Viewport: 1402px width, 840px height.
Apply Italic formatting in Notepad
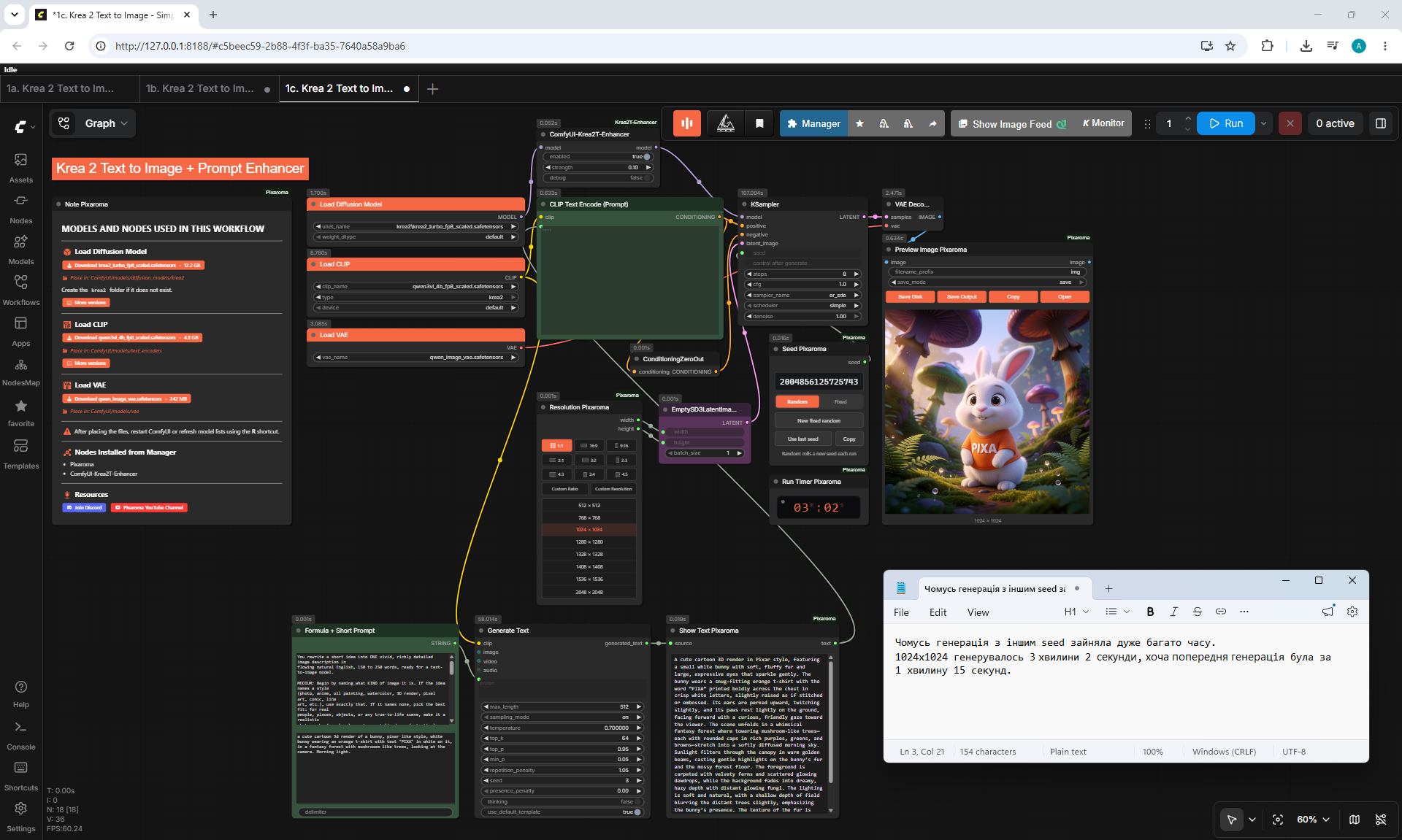tap(1173, 612)
